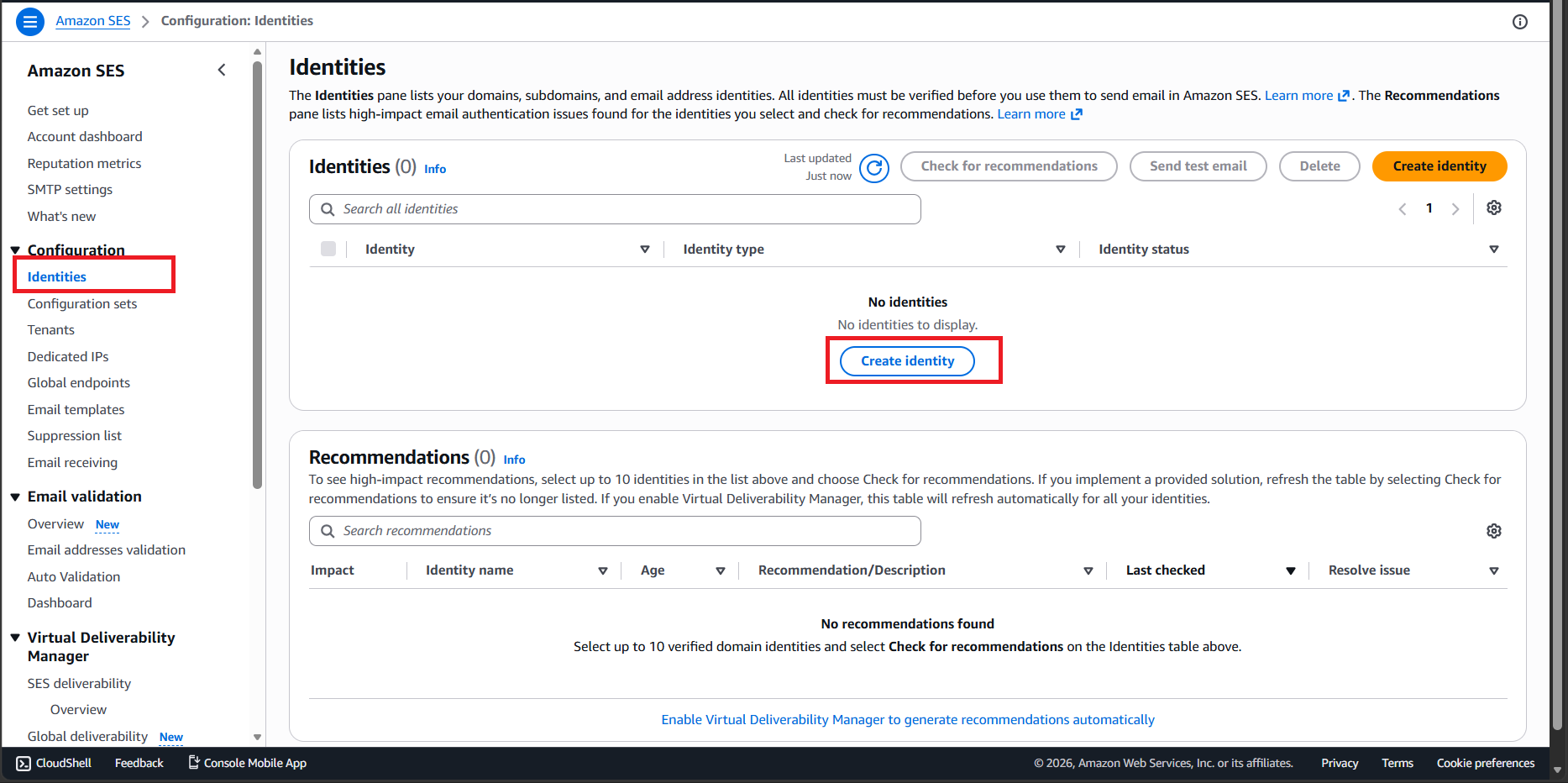The image size is (1568, 783).
Task: Sort by Resolve issue column arrow
Action: pos(1494,571)
